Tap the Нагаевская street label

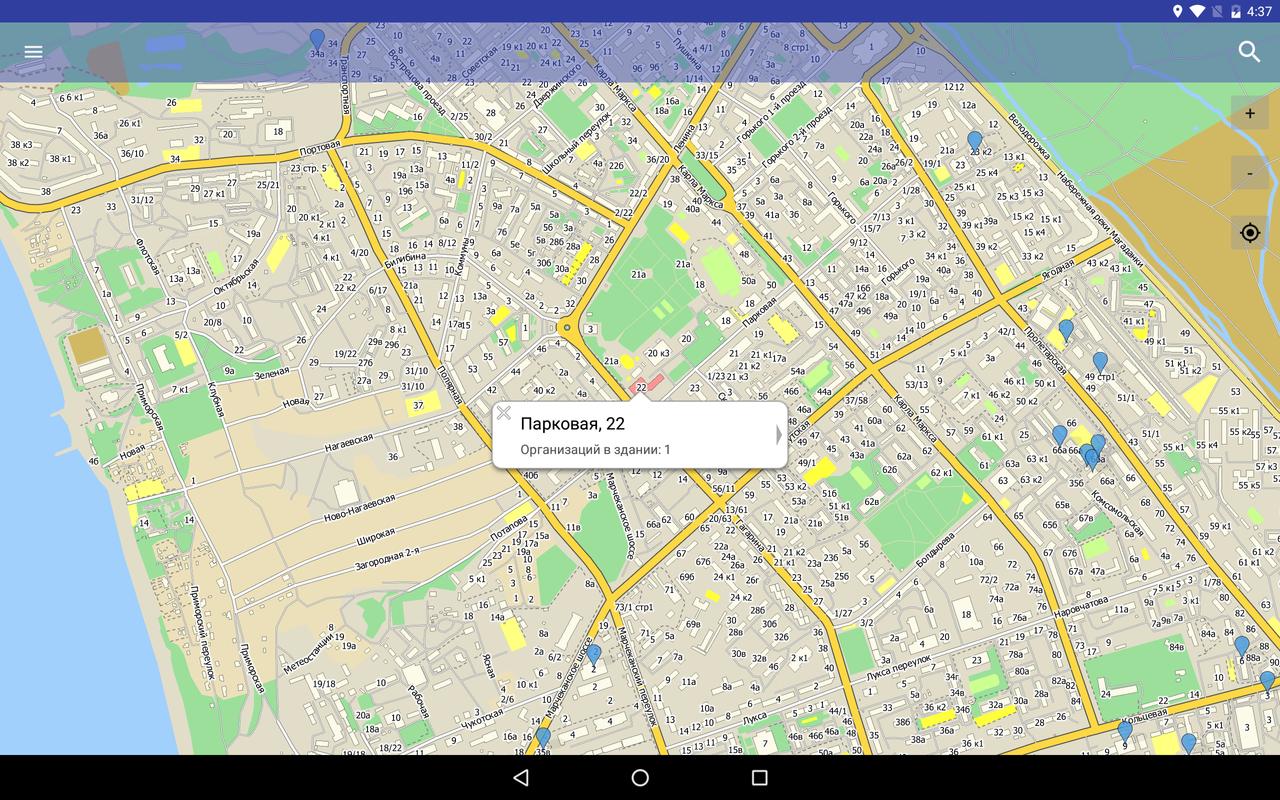(x=348, y=443)
